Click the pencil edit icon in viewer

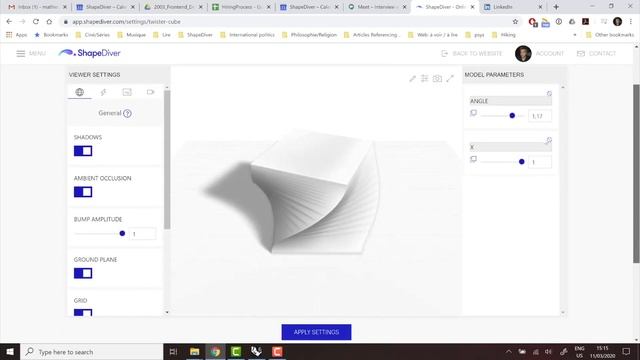pos(413,78)
